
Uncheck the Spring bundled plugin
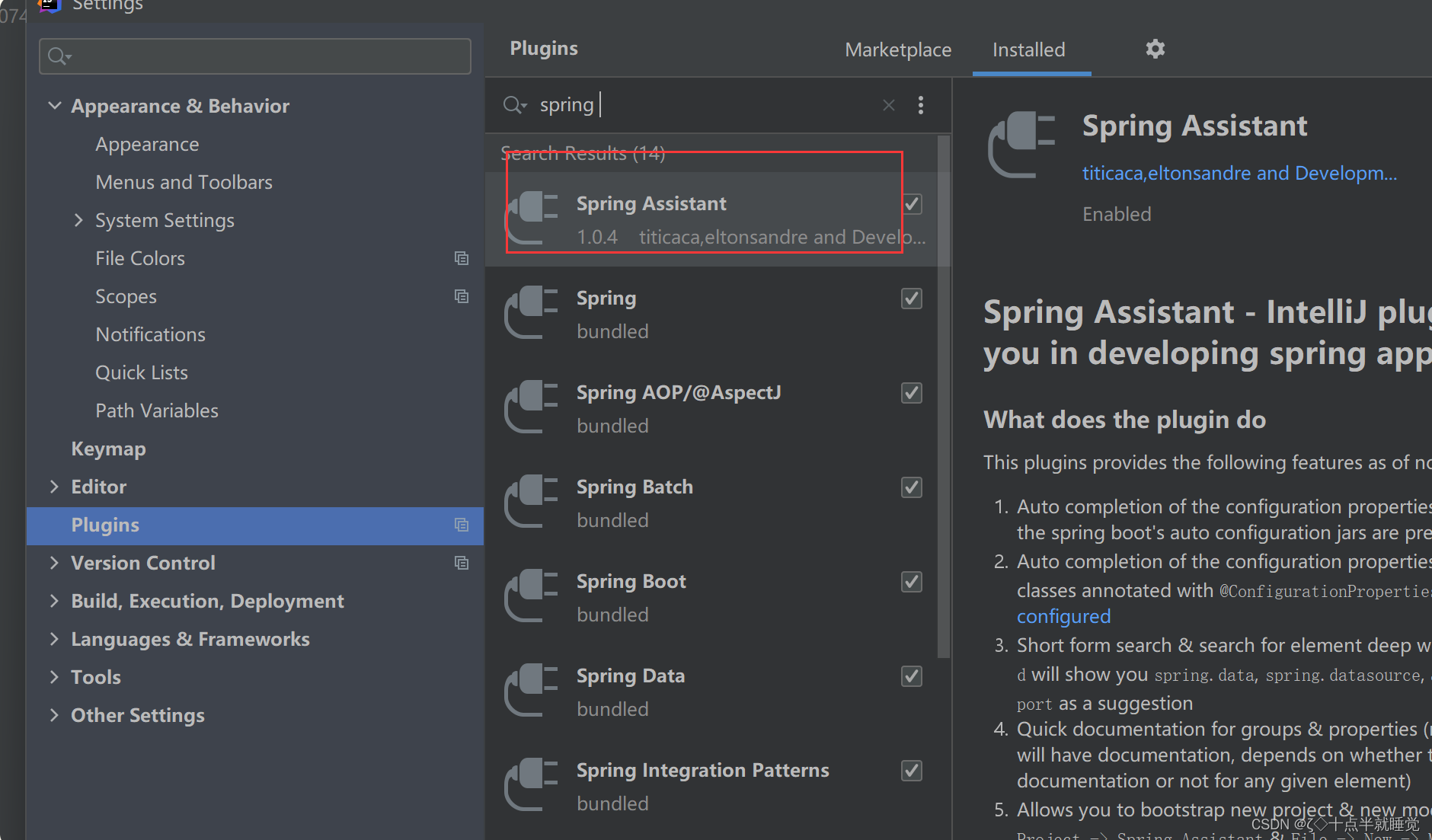pos(912,299)
